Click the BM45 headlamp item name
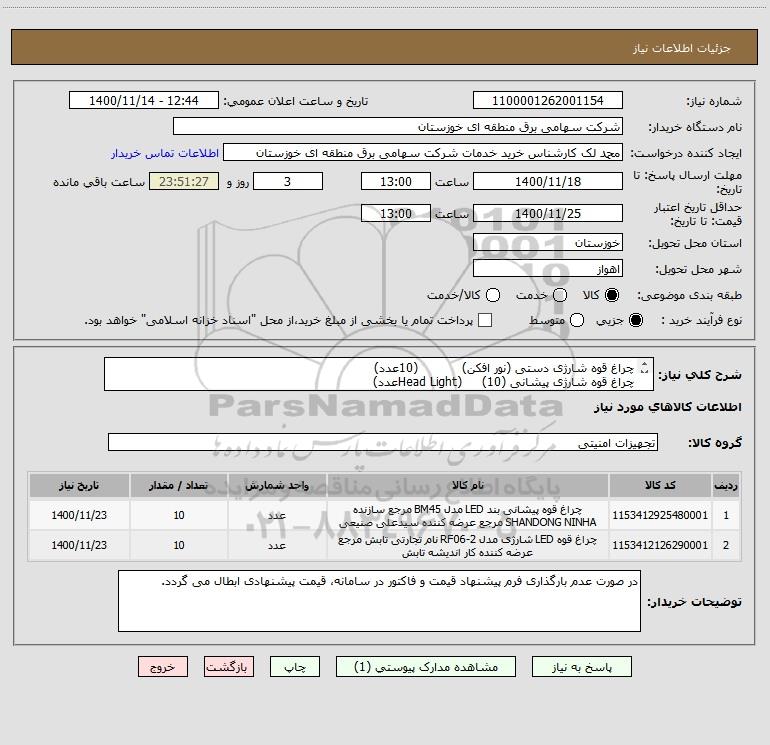The image size is (770, 745). pos(468,515)
